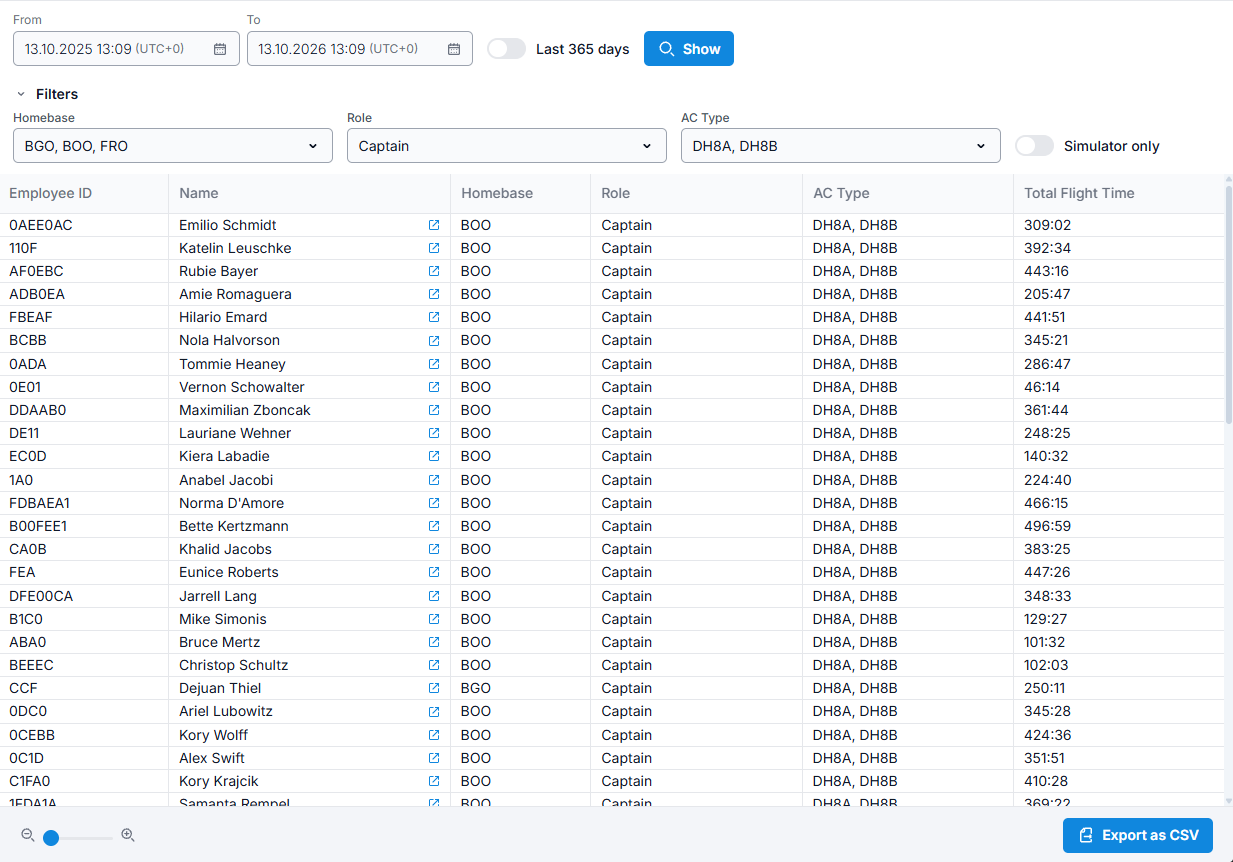Open Ariel Lubowitz's external link icon
1233x862 pixels.
(434, 711)
